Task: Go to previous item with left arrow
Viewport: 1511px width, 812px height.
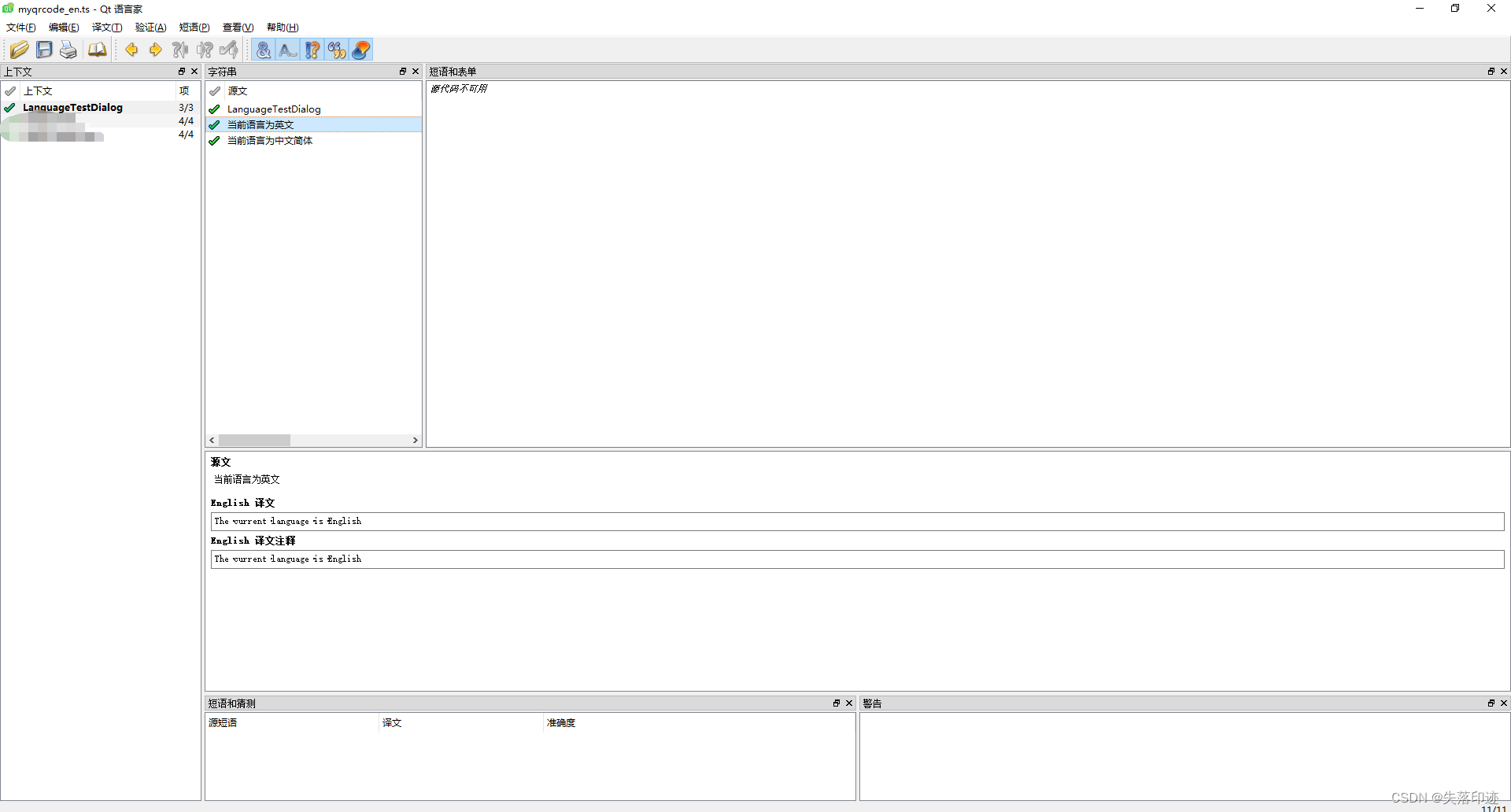Action: pyautogui.click(x=131, y=50)
